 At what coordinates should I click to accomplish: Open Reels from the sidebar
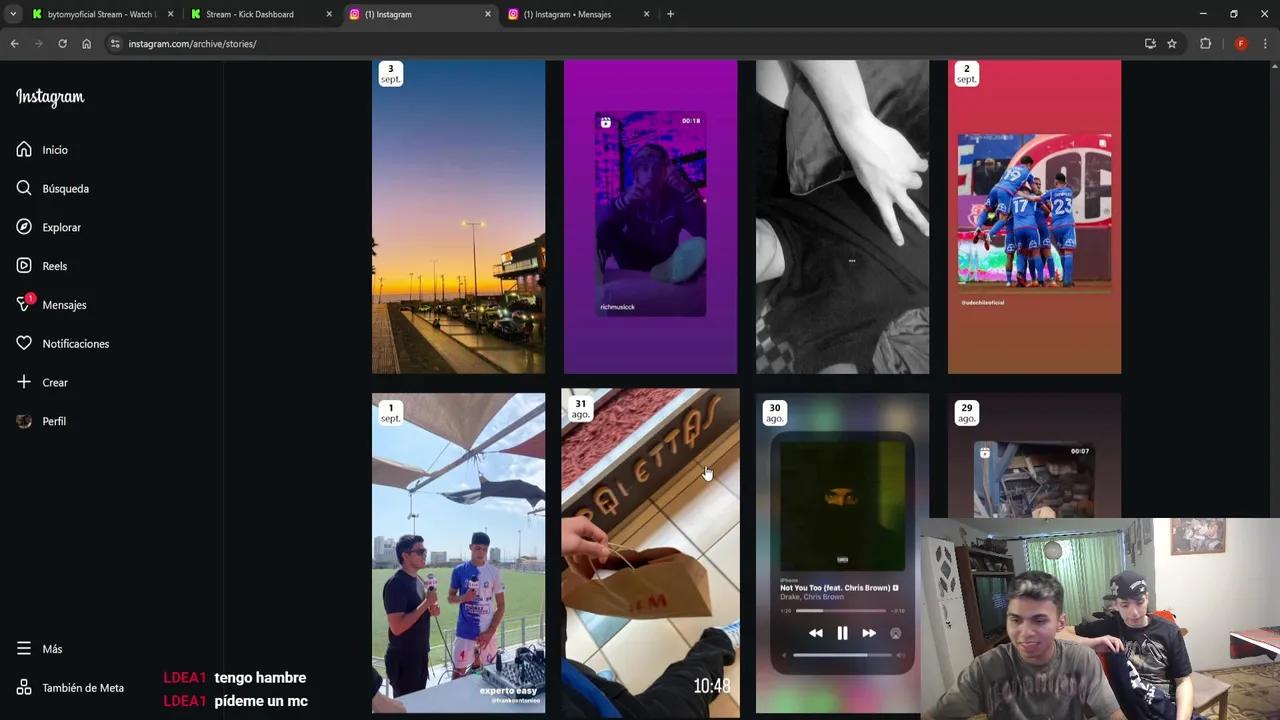click(42, 266)
